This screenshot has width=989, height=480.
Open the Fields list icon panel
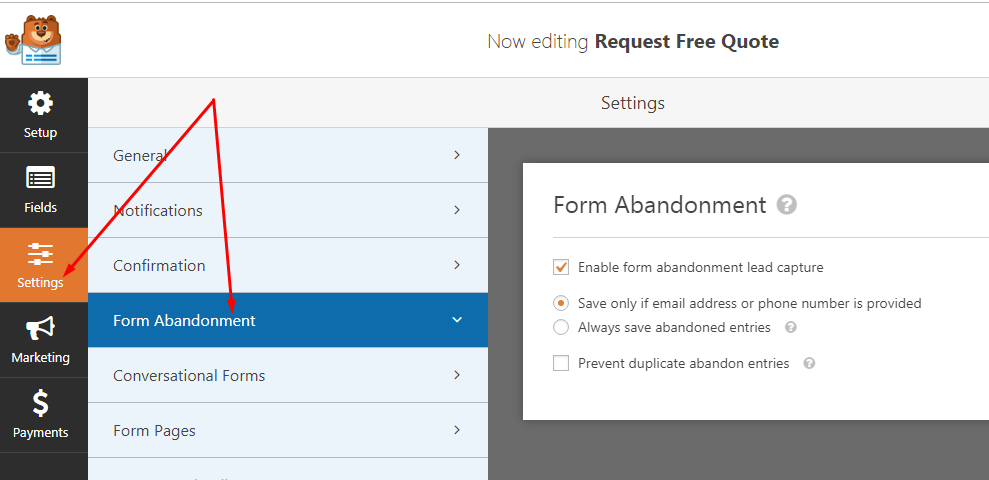tap(41, 179)
